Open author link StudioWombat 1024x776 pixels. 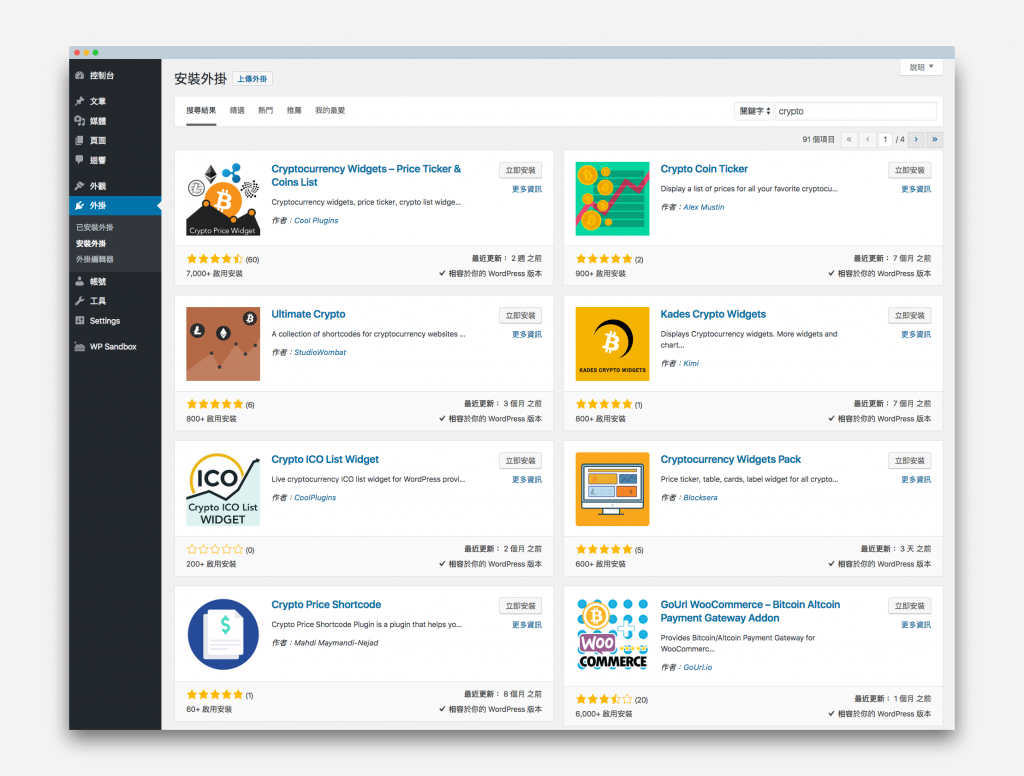click(x=320, y=353)
